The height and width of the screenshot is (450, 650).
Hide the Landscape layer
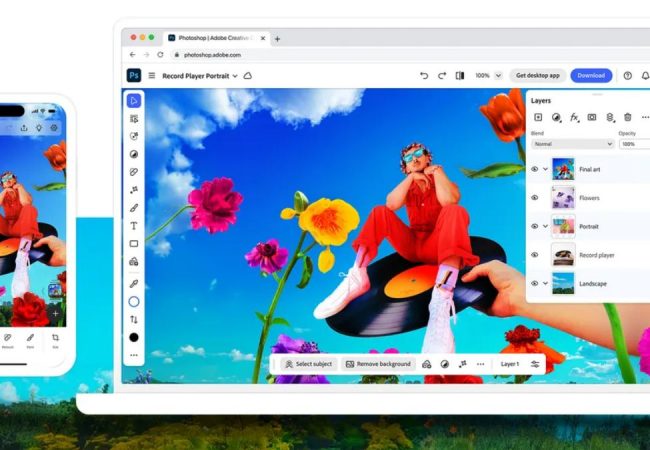[x=535, y=283]
